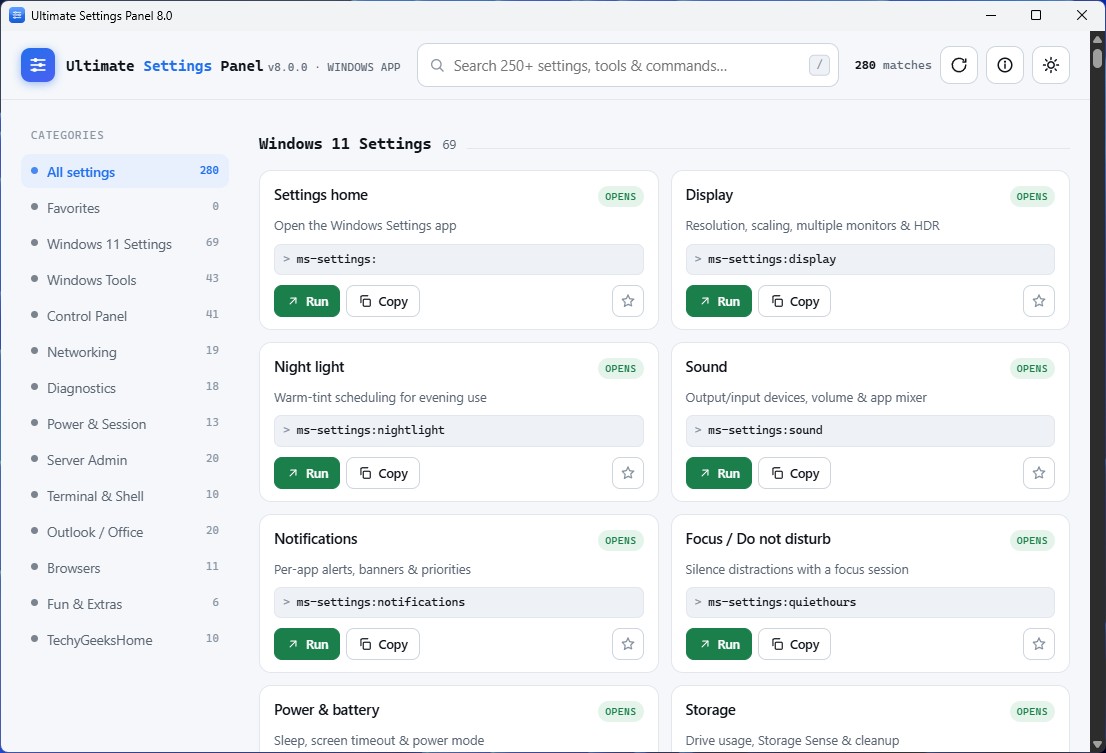The height and width of the screenshot is (753, 1106).
Task: Click the refresh icon in the header
Action: click(x=959, y=65)
